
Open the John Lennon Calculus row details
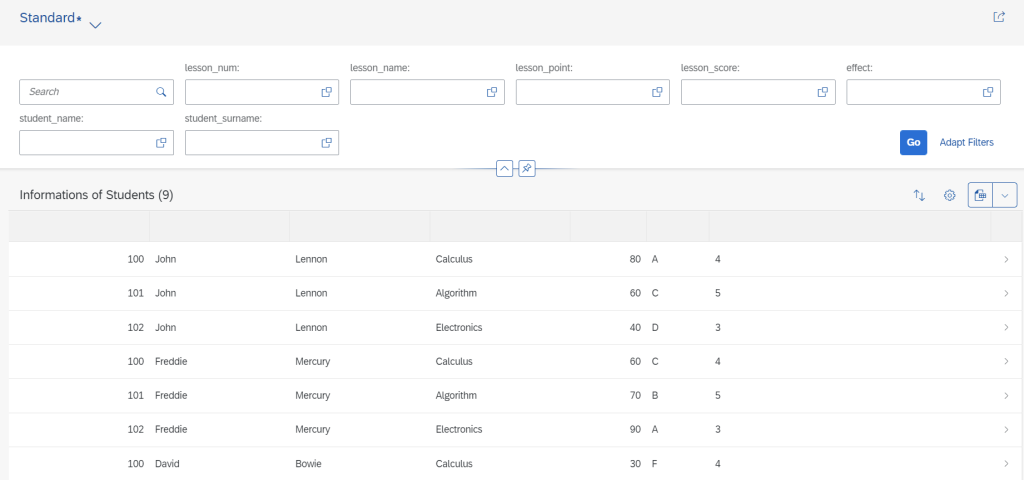click(x=516, y=259)
